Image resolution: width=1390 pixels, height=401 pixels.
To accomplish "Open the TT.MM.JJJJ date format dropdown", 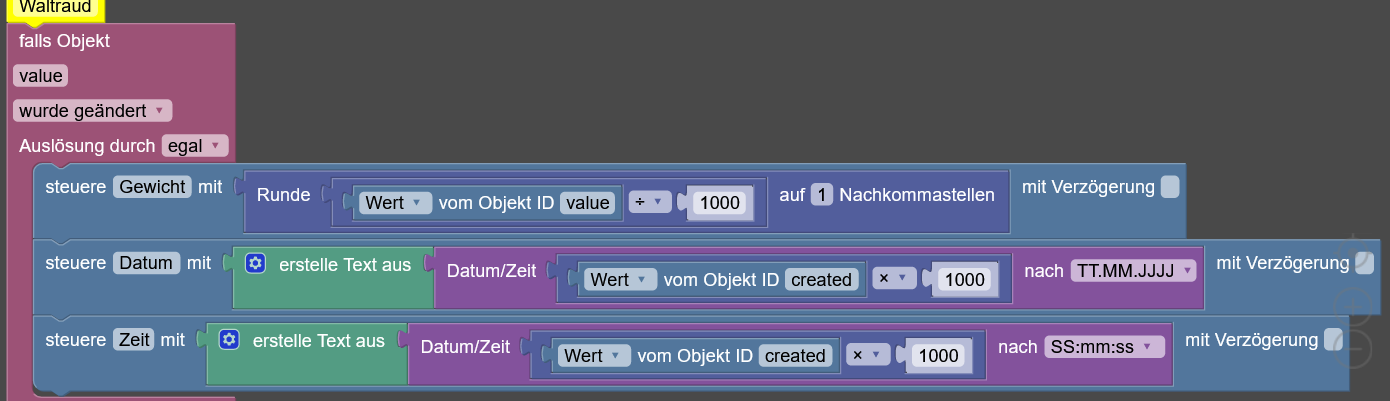I will coord(1133,271).
